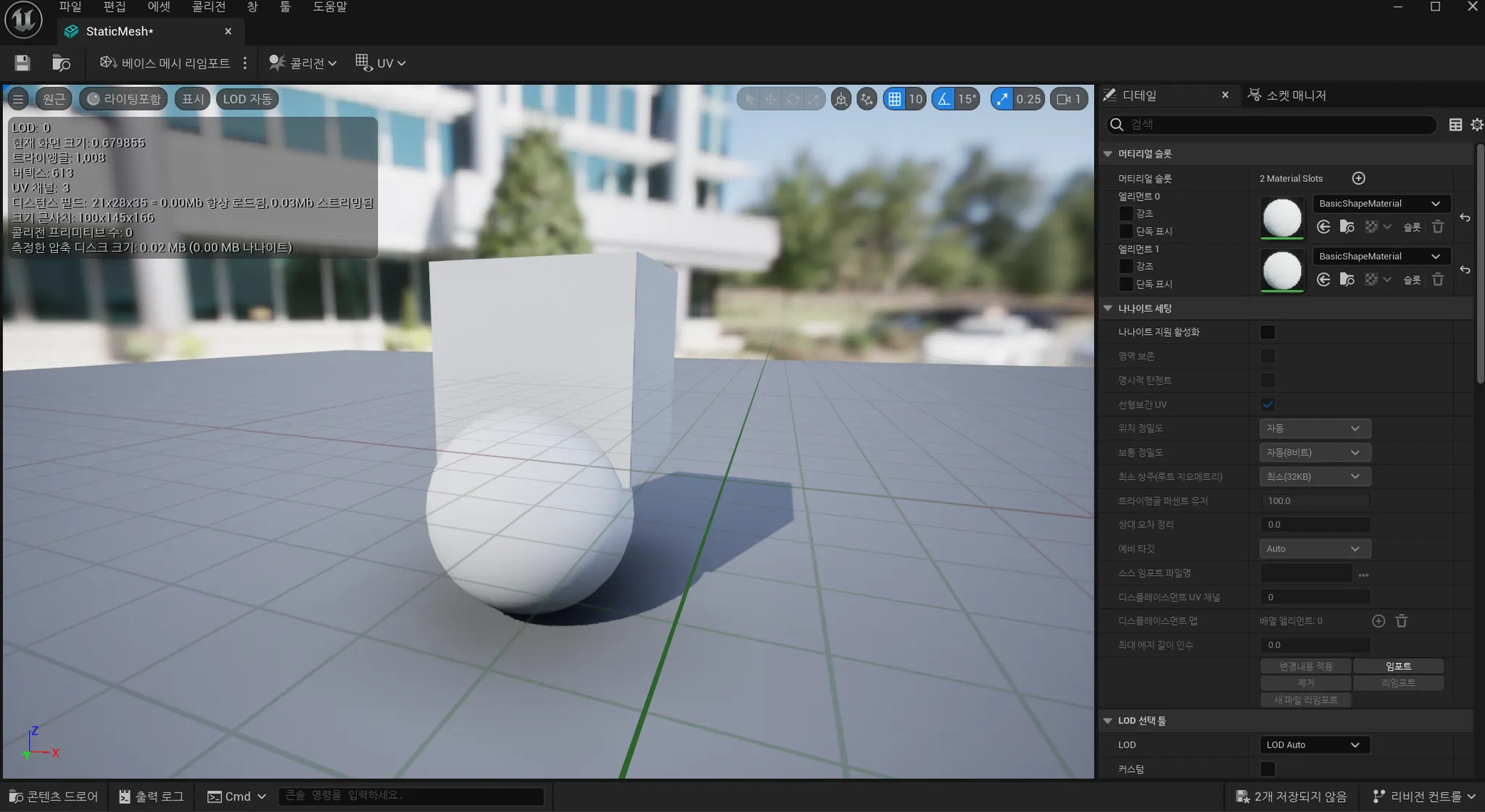Click the viewport hamburger options icon

[x=18, y=99]
